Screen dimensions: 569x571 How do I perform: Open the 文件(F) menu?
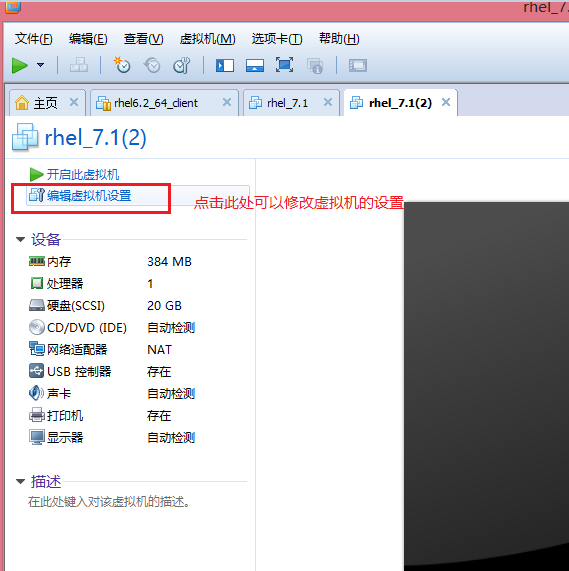coord(33,39)
